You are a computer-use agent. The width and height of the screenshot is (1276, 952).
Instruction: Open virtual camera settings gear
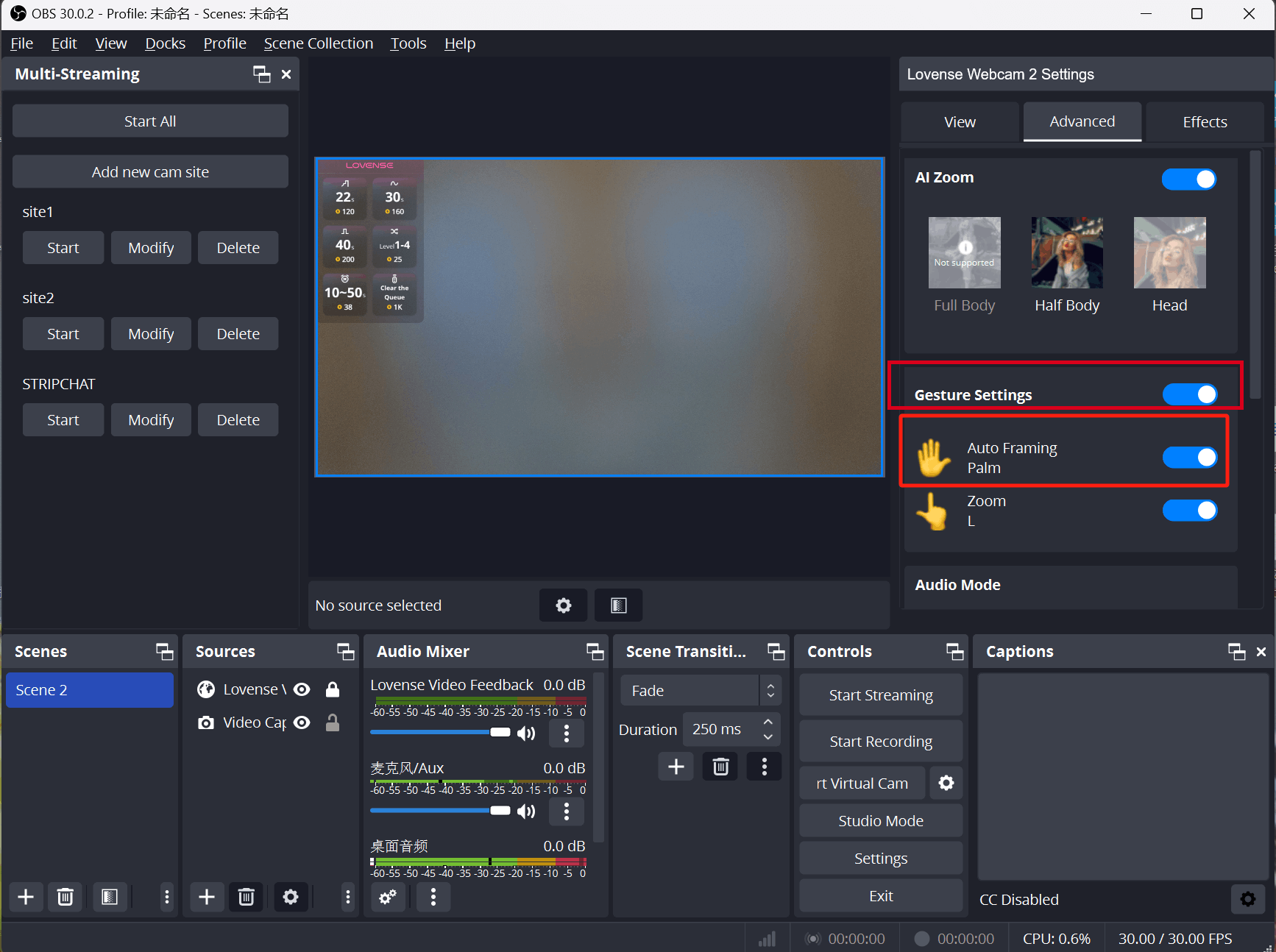[x=946, y=784]
